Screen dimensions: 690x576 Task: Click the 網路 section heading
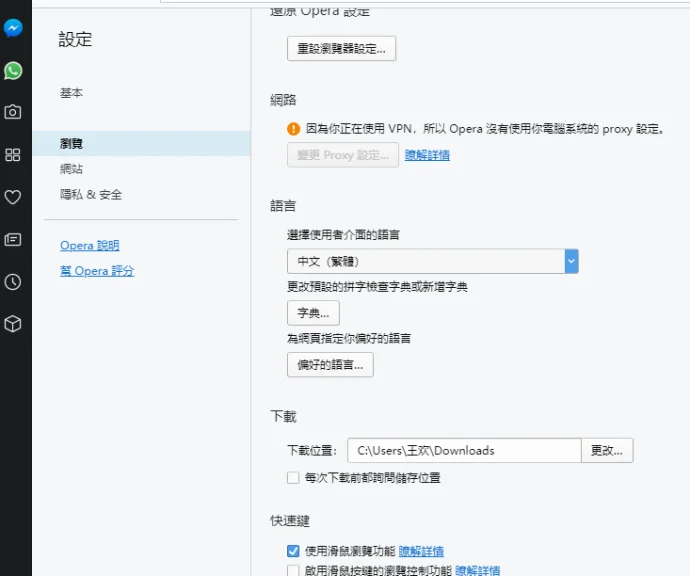click(283, 100)
